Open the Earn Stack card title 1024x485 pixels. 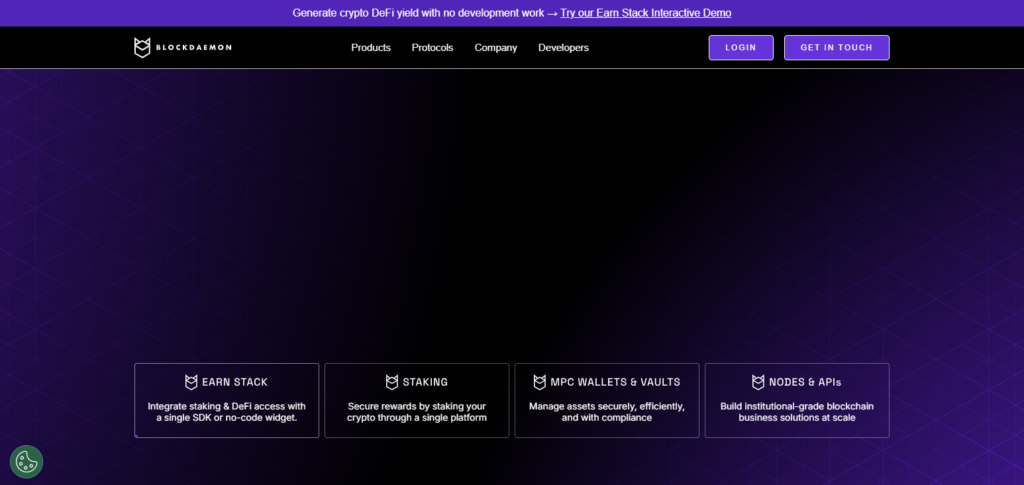(235, 382)
